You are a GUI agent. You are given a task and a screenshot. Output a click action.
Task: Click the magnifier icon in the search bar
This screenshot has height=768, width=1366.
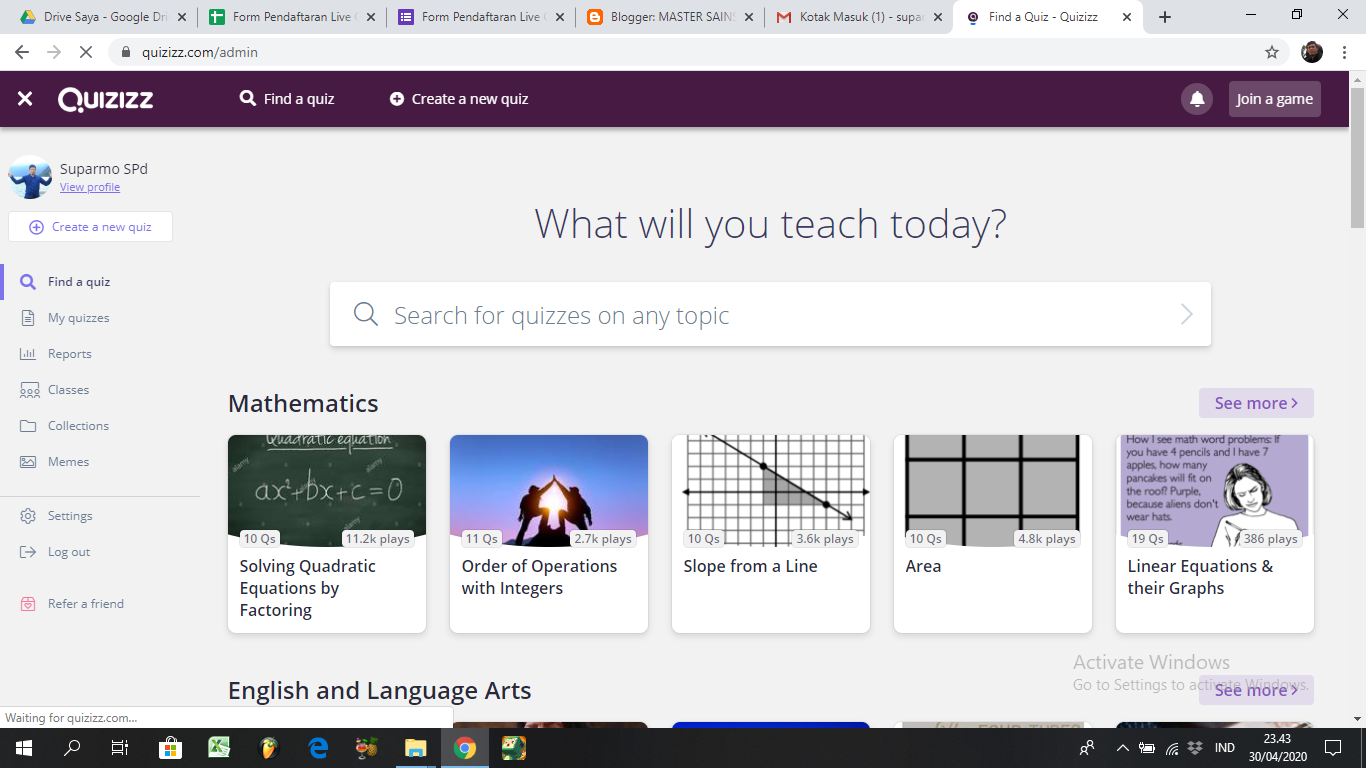(365, 314)
